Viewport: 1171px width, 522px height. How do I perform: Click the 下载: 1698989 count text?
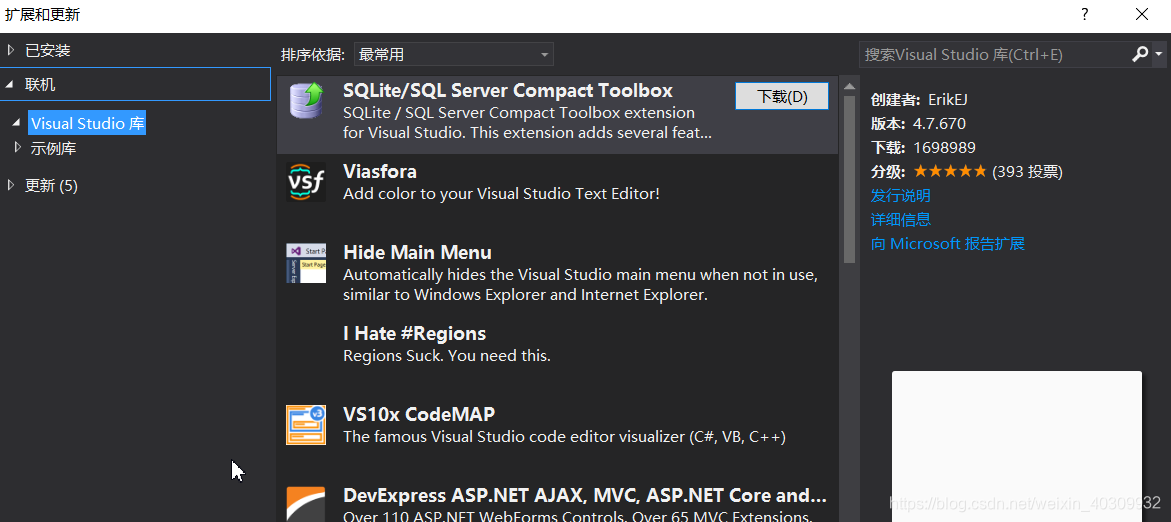click(923, 148)
